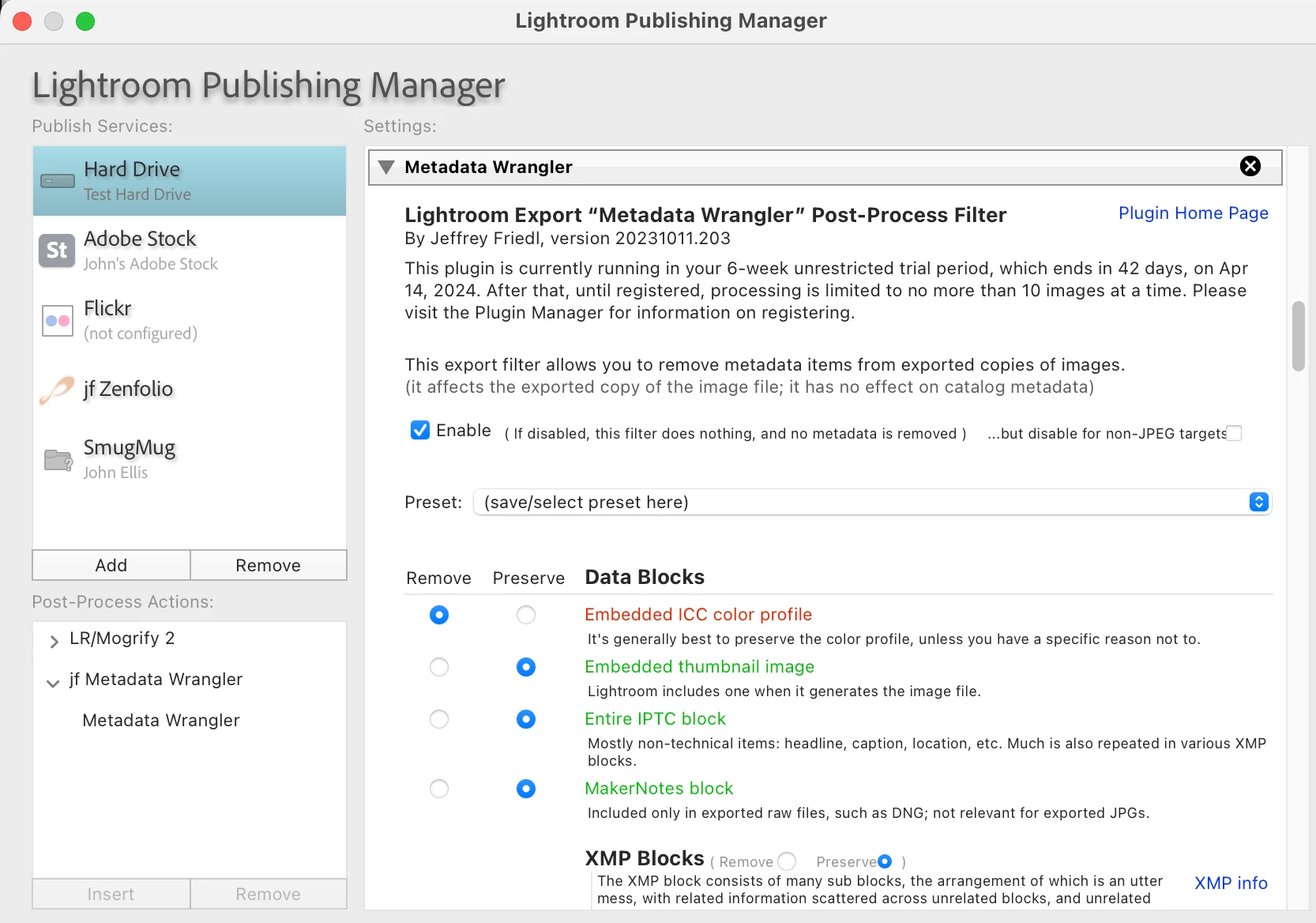This screenshot has width=1316, height=923.
Task: Click the Adobe Stock St icon
Action: [57, 251]
